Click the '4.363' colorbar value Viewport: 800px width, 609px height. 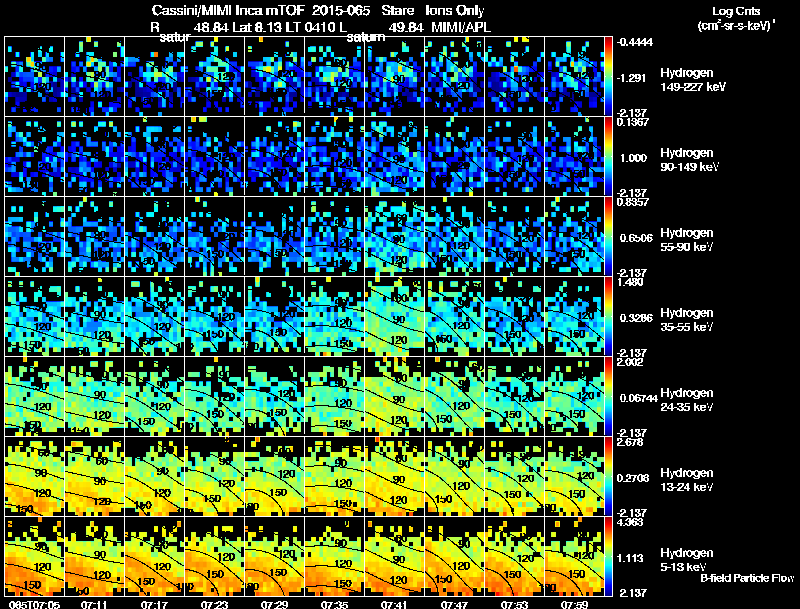pyautogui.click(x=630, y=522)
